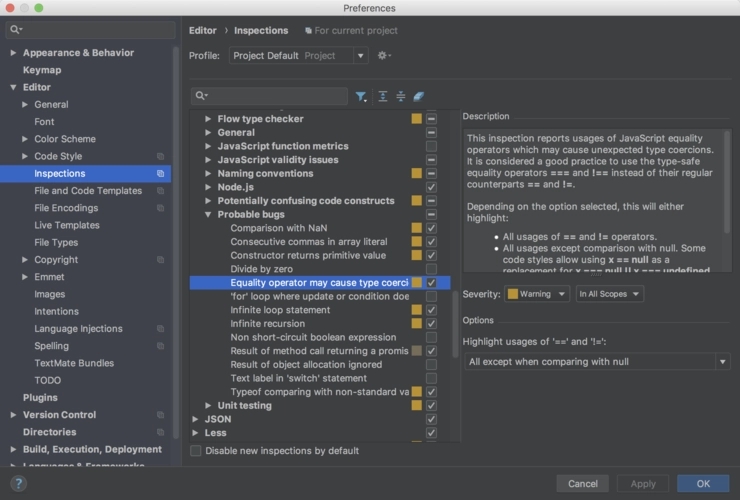Image resolution: width=740 pixels, height=500 pixels.
Task: Click the OK button
Action: [702, 483]
